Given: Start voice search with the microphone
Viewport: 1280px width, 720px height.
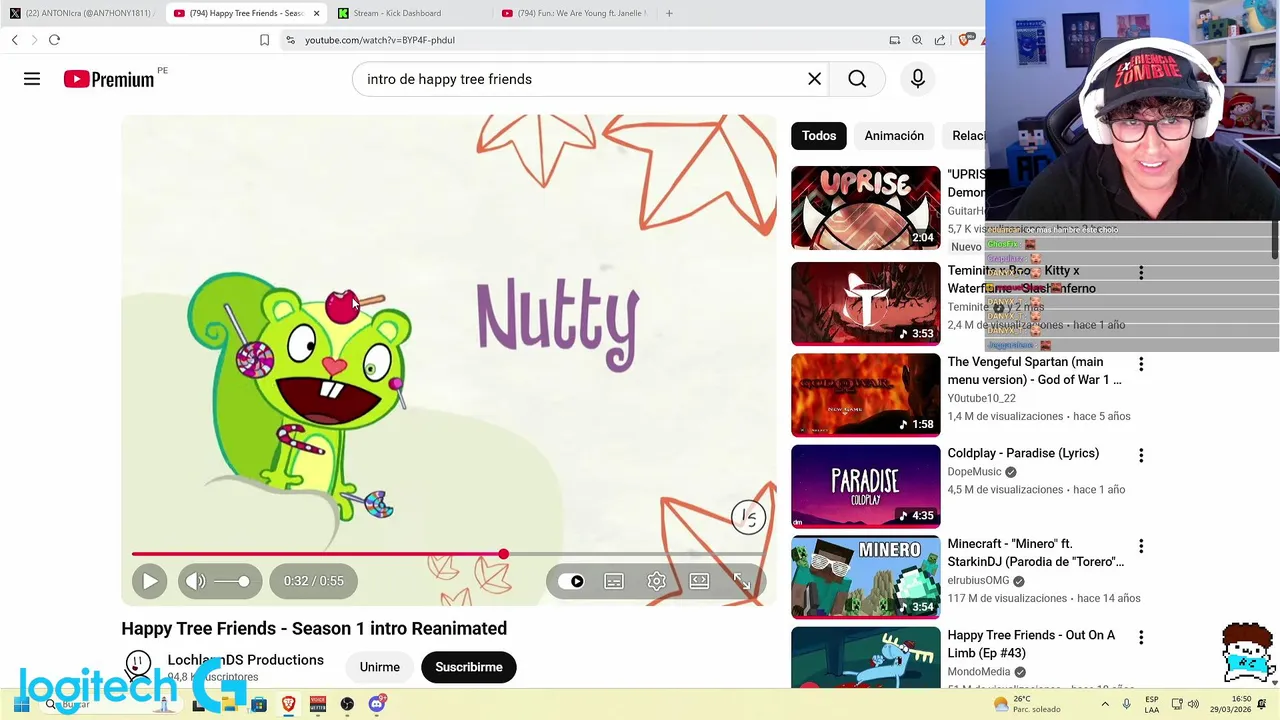Looking at the screenshot, I should point(918,79).
